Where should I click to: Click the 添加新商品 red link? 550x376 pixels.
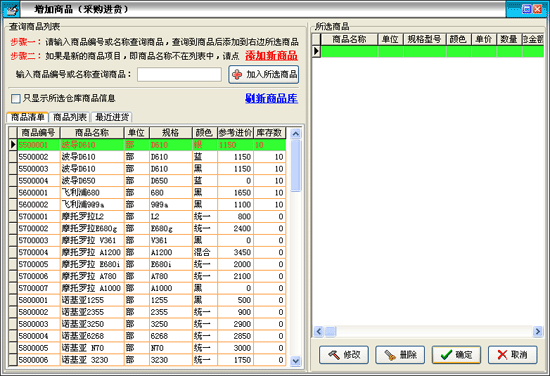pos(271,56)
